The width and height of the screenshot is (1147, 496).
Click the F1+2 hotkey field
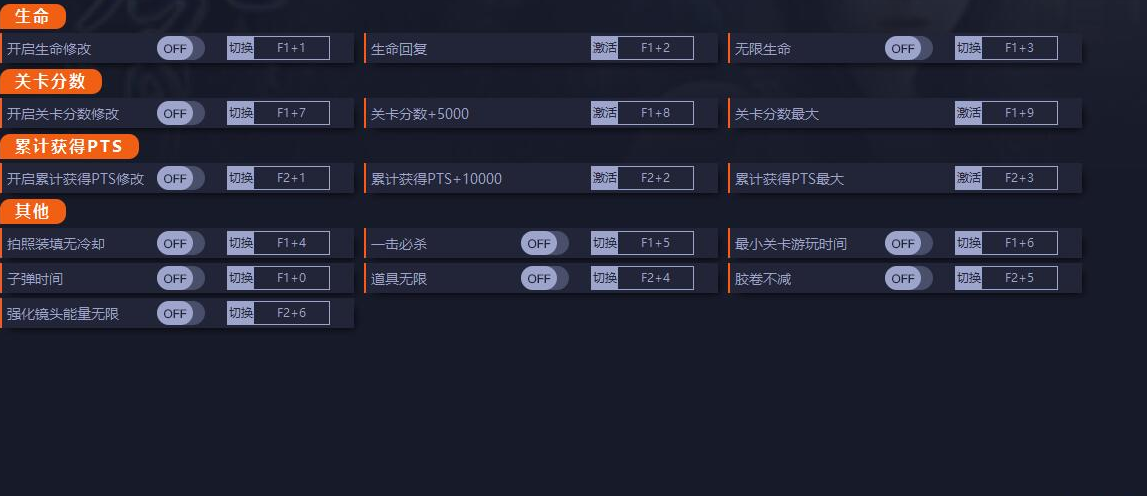click(655, 48)
